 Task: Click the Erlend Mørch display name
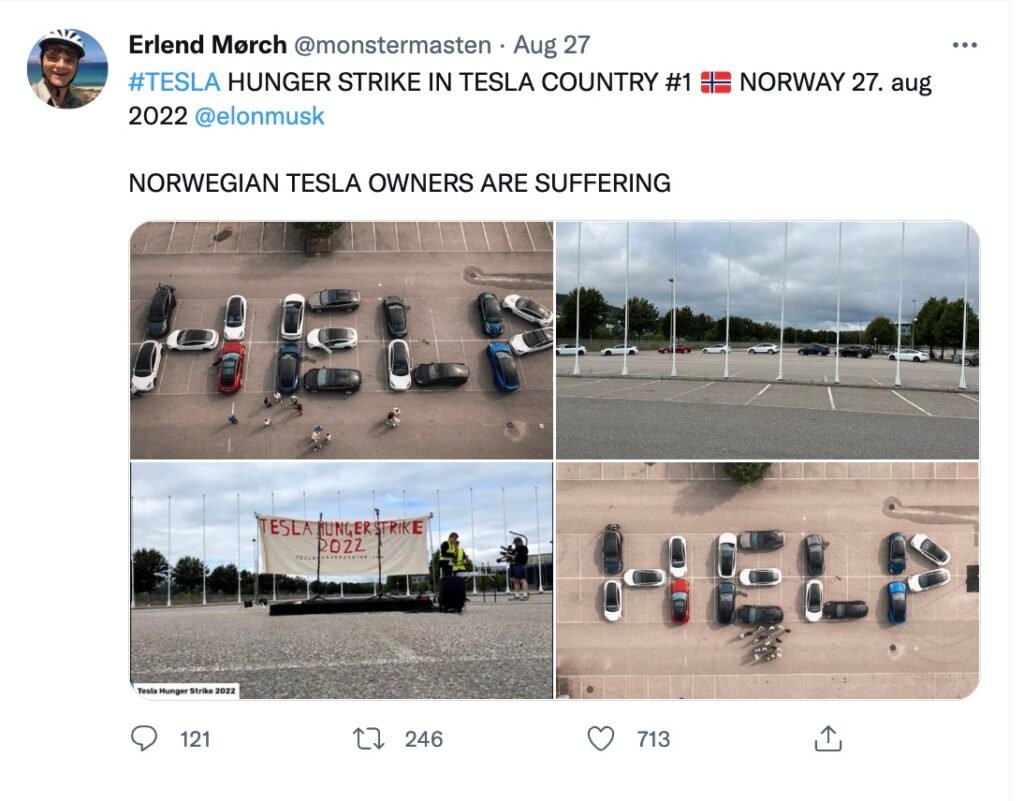point(208,45)
